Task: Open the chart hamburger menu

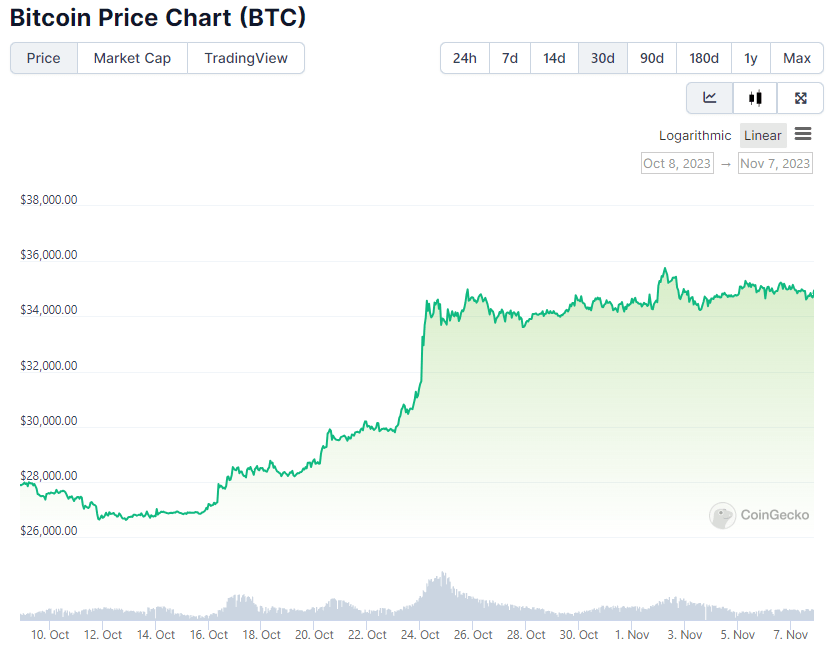Action: 803,135
